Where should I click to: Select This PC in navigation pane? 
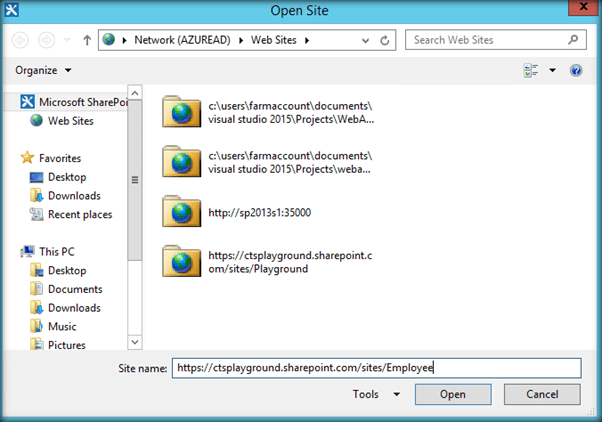tap(48, 252)
